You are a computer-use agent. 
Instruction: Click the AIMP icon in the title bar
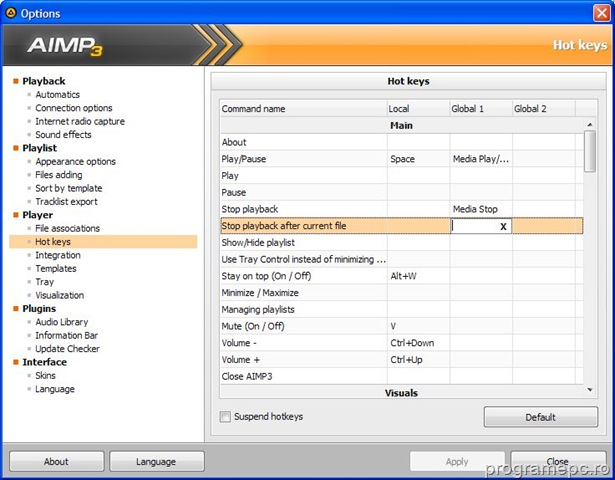11,13
